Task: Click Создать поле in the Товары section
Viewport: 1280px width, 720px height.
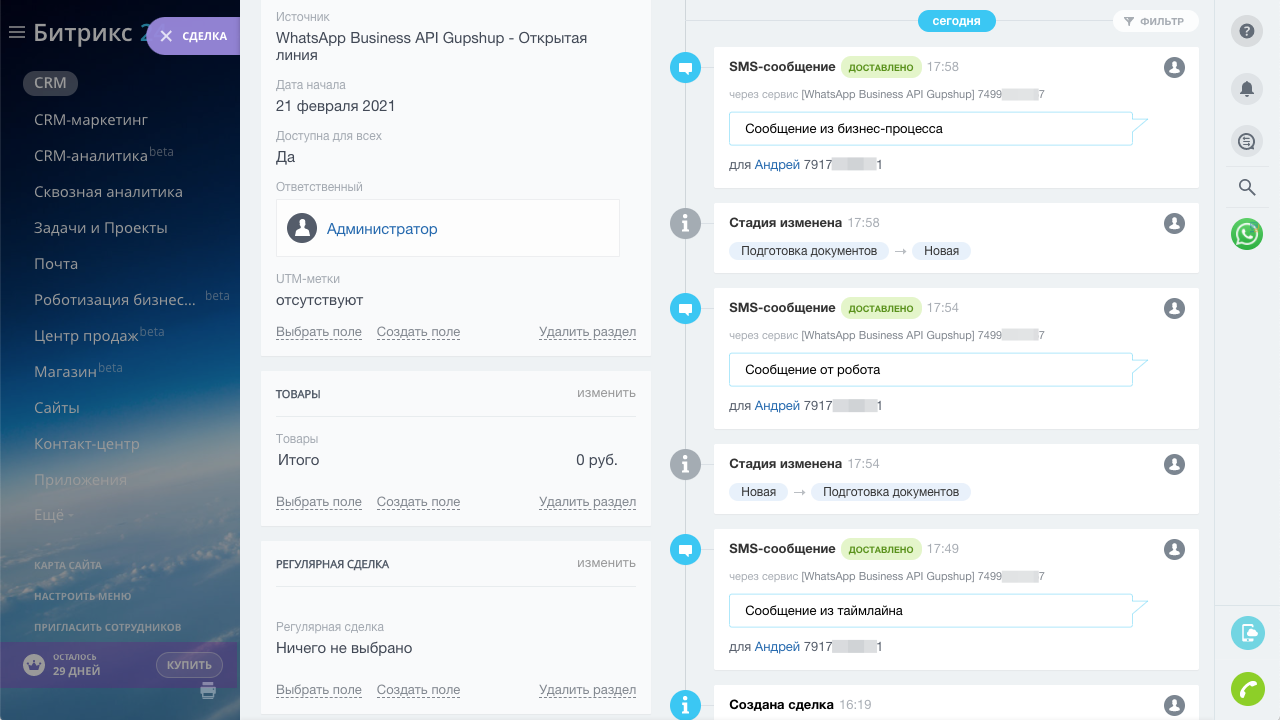Action: [x=418, y=502]
